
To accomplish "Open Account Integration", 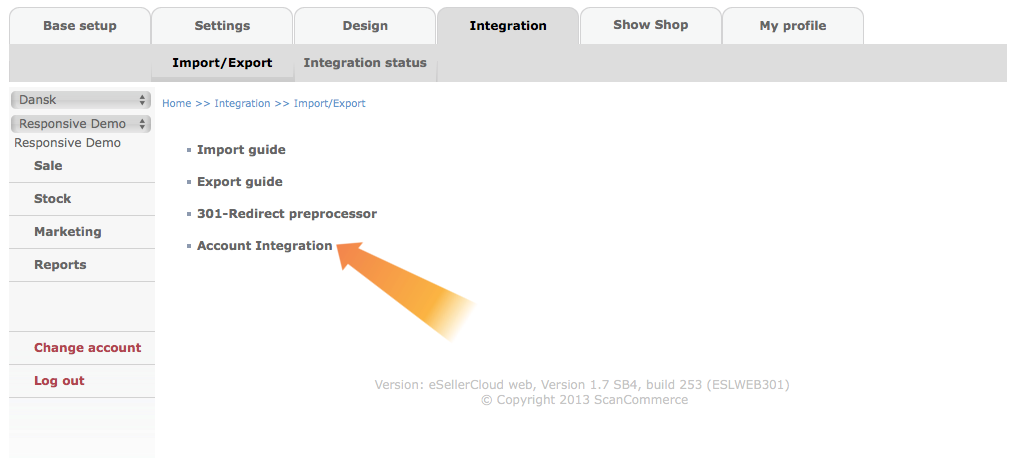I will (265, 245).
